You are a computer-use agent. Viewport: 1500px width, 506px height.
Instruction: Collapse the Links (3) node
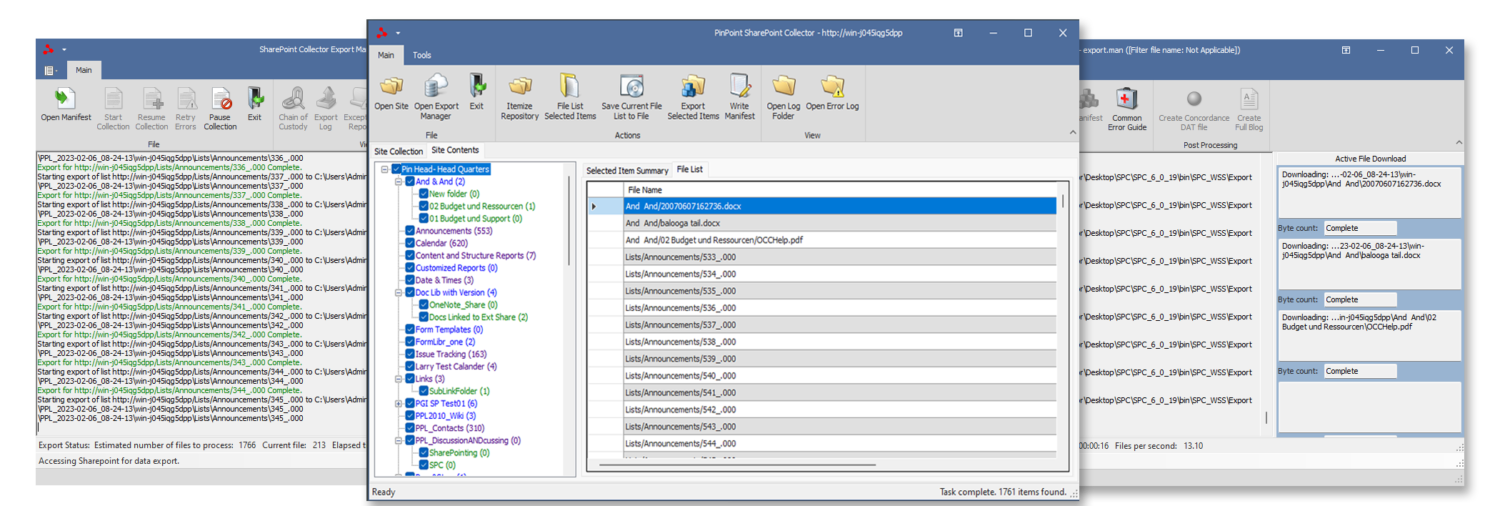tap(398, 379)
